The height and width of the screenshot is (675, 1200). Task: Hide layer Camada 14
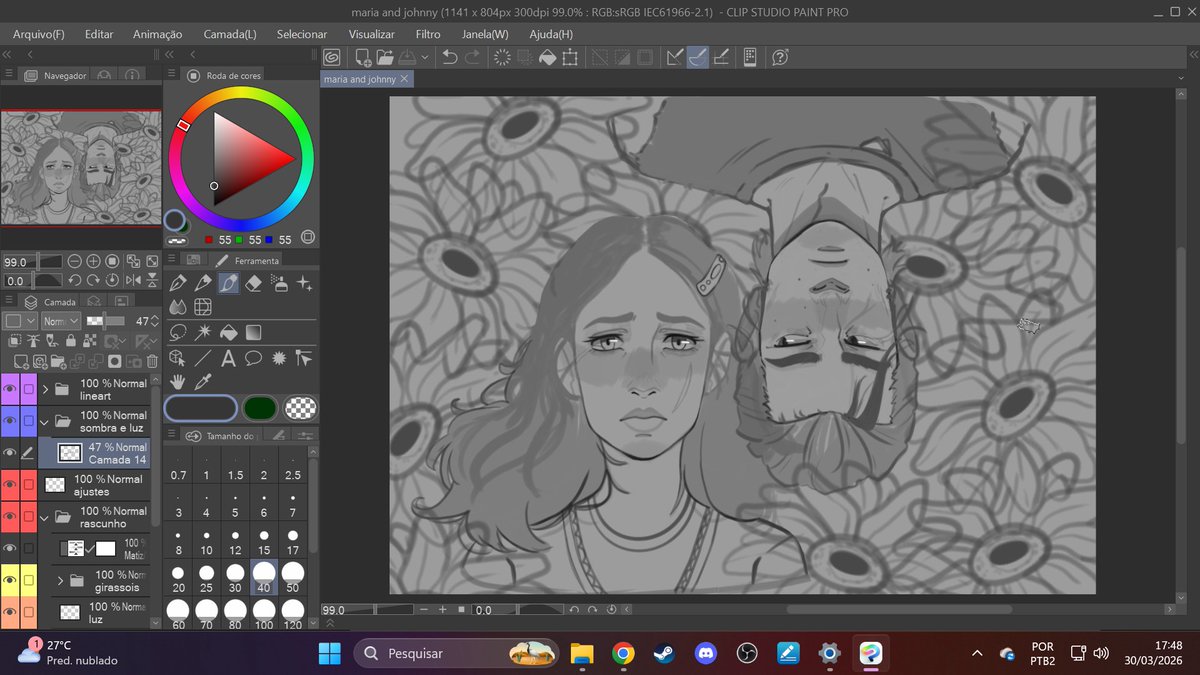click(11, 453)
